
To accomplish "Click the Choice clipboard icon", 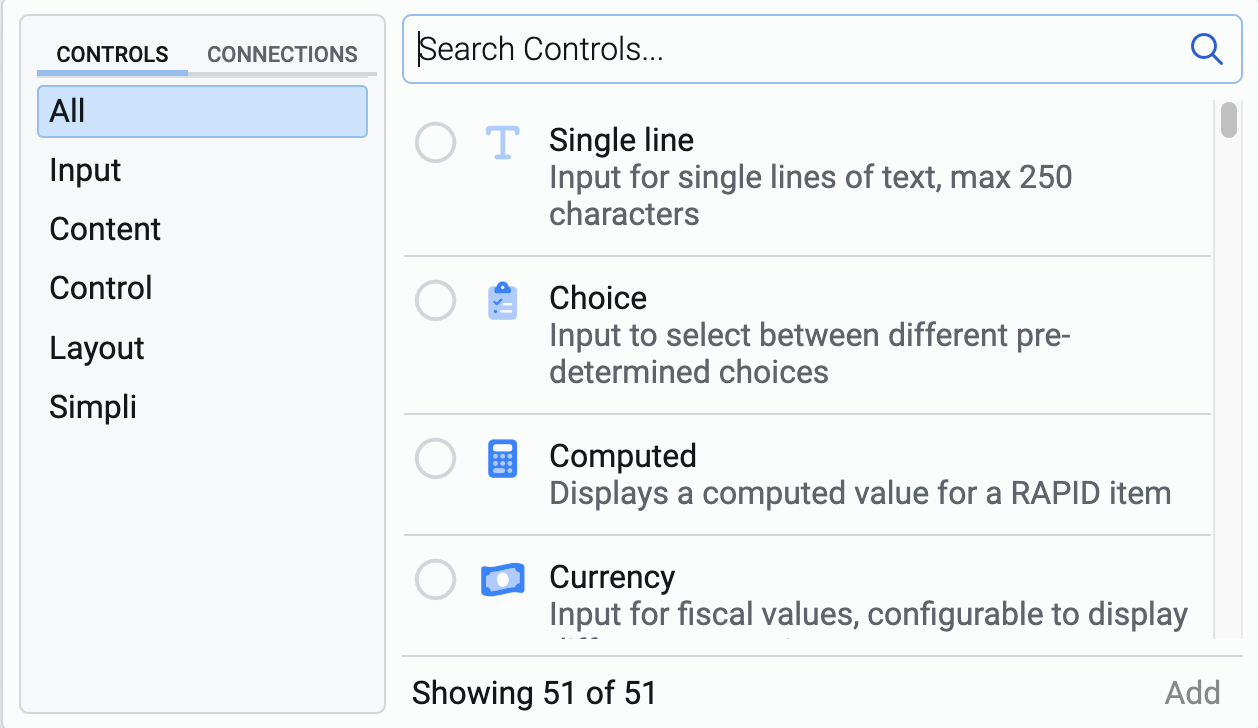I will (x=502, y=301).
